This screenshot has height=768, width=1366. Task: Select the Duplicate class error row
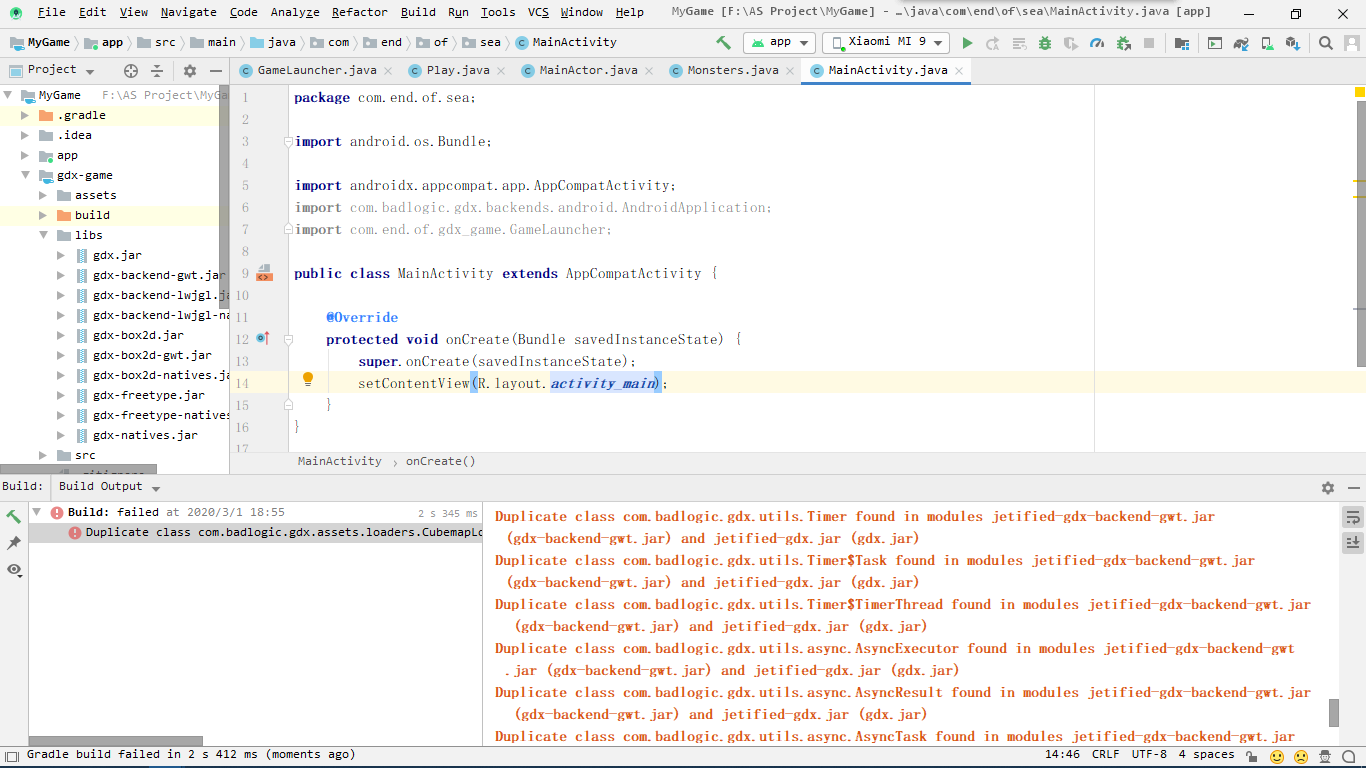pos(255,533)
